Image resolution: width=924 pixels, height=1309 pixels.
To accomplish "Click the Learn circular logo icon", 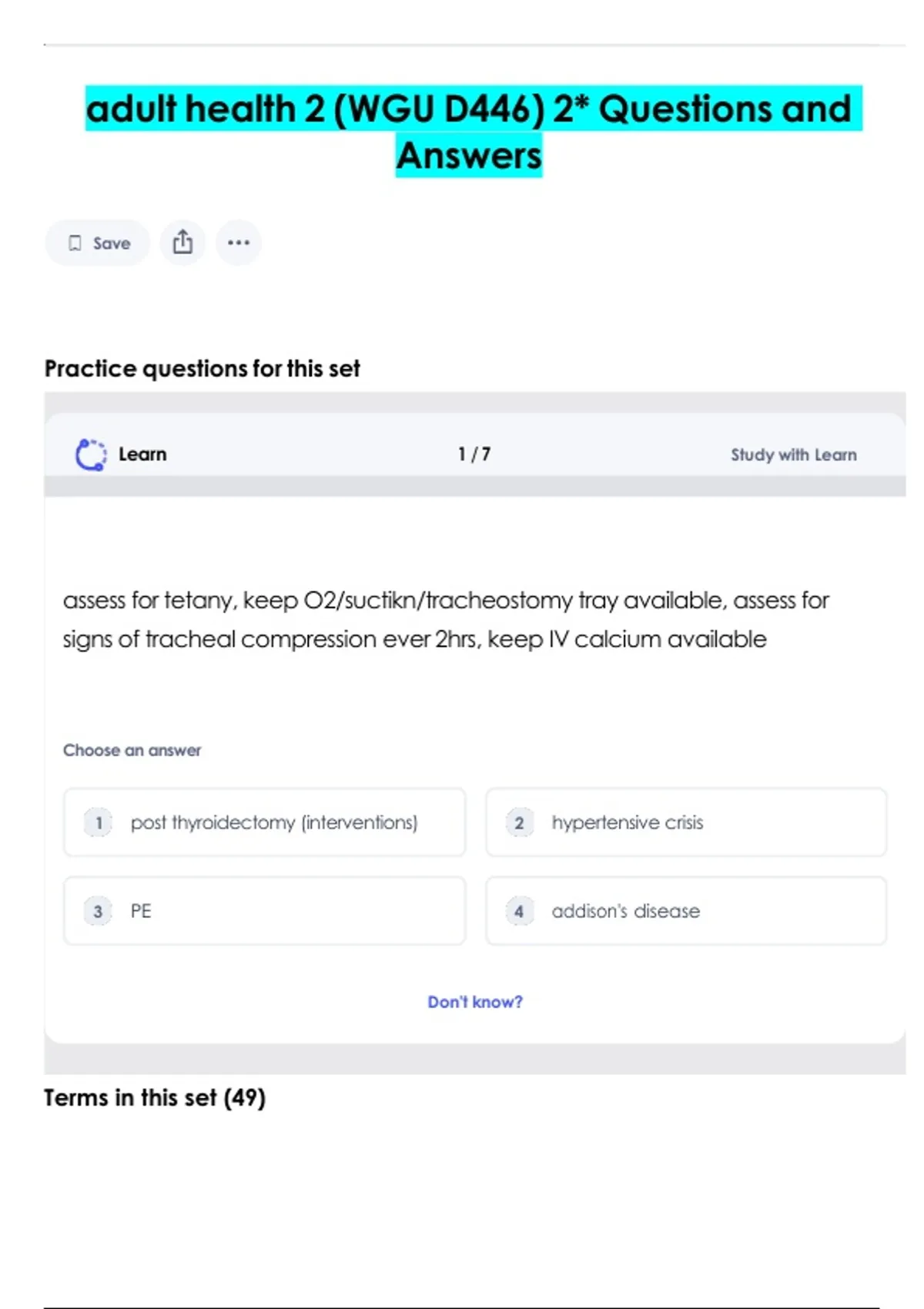I will (91, 454).
